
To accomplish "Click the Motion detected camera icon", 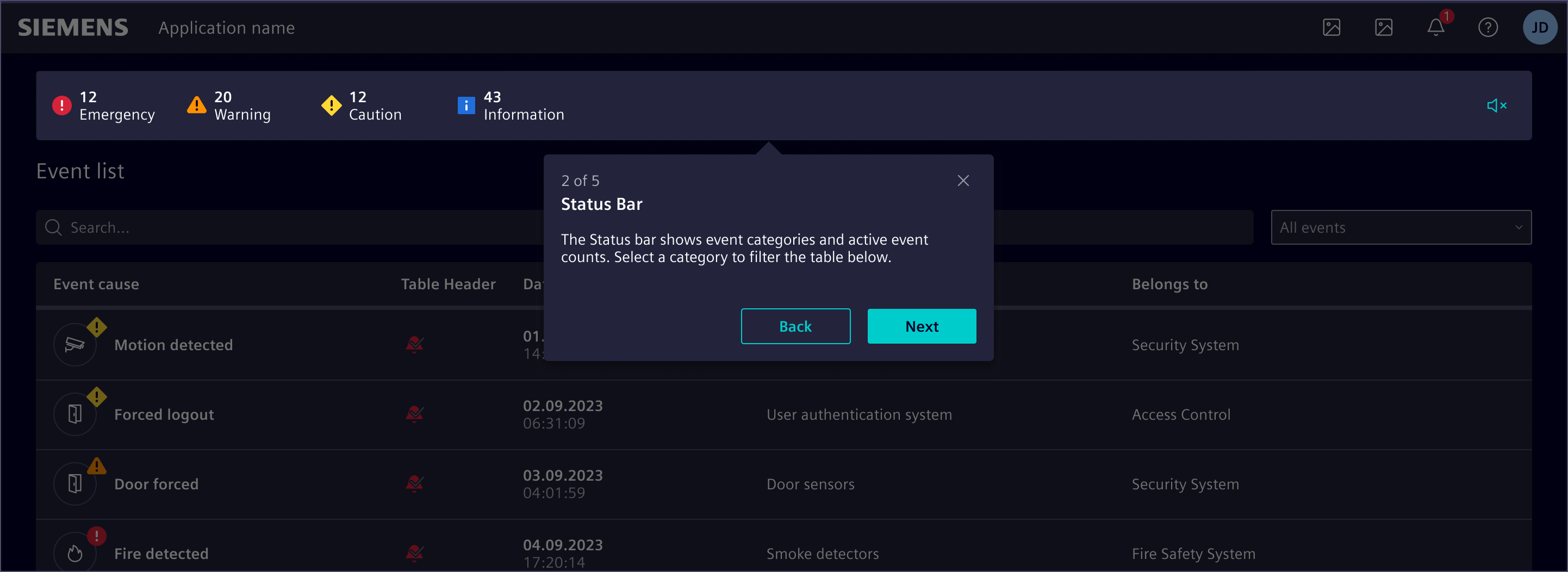I will [x=75, y=344].
